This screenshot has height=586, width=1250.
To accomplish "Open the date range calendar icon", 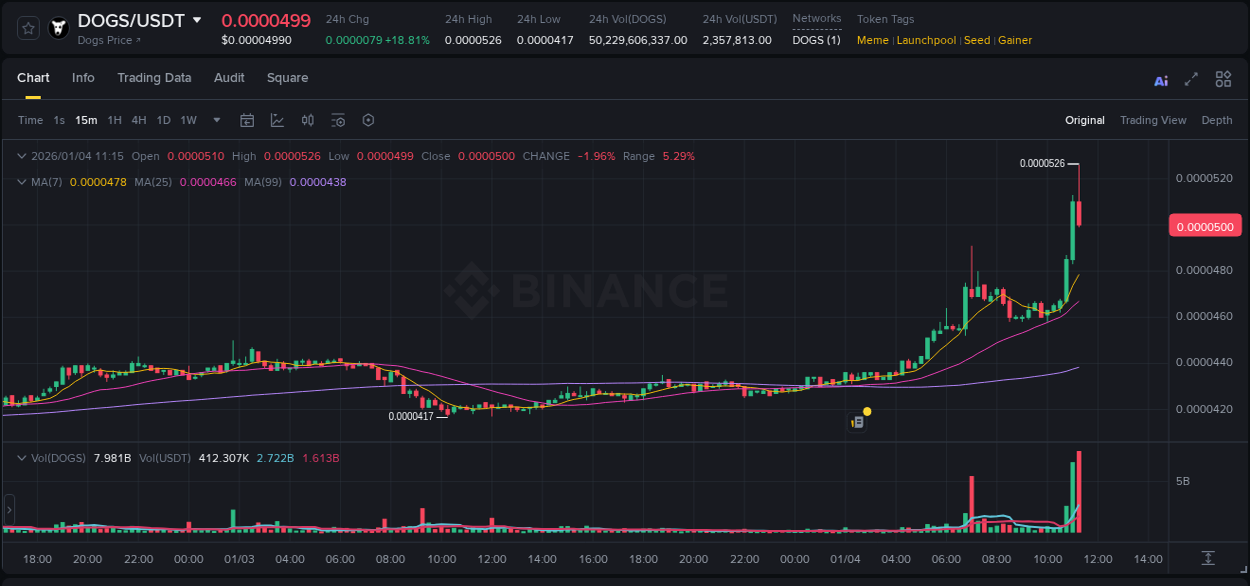I will [247, 120].
